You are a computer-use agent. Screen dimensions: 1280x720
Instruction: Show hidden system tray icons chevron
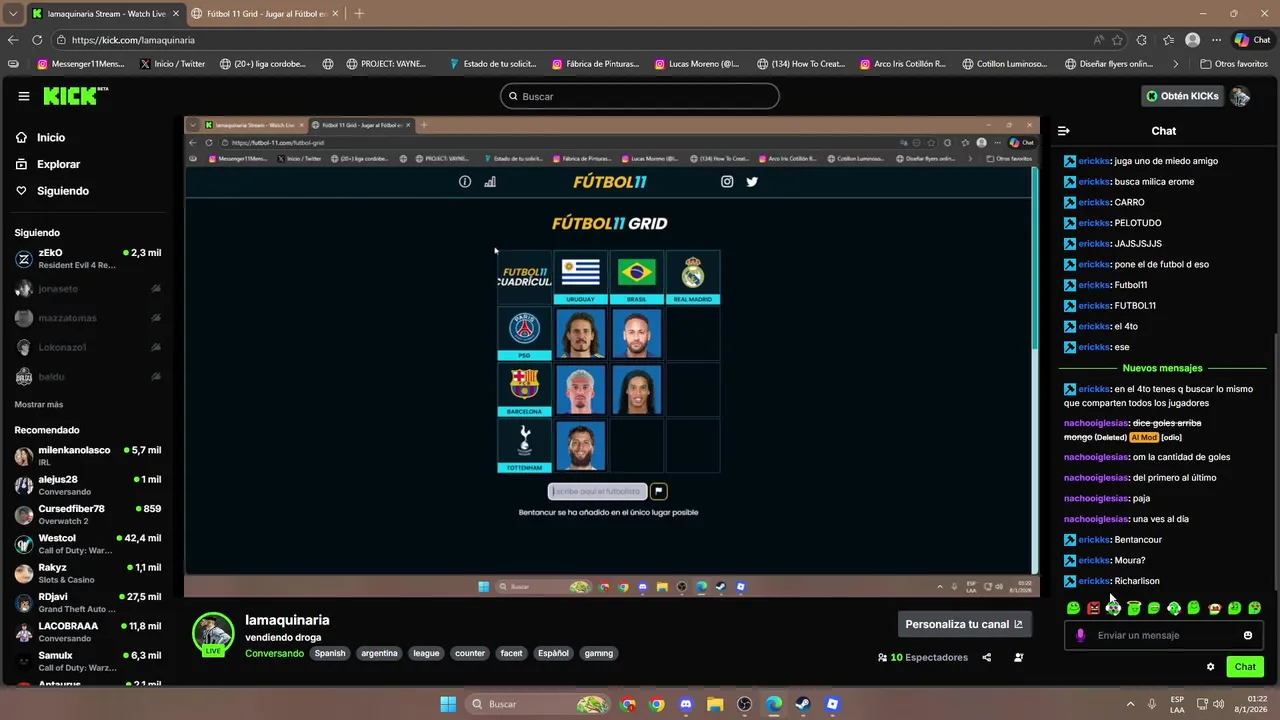point(1131,704)
